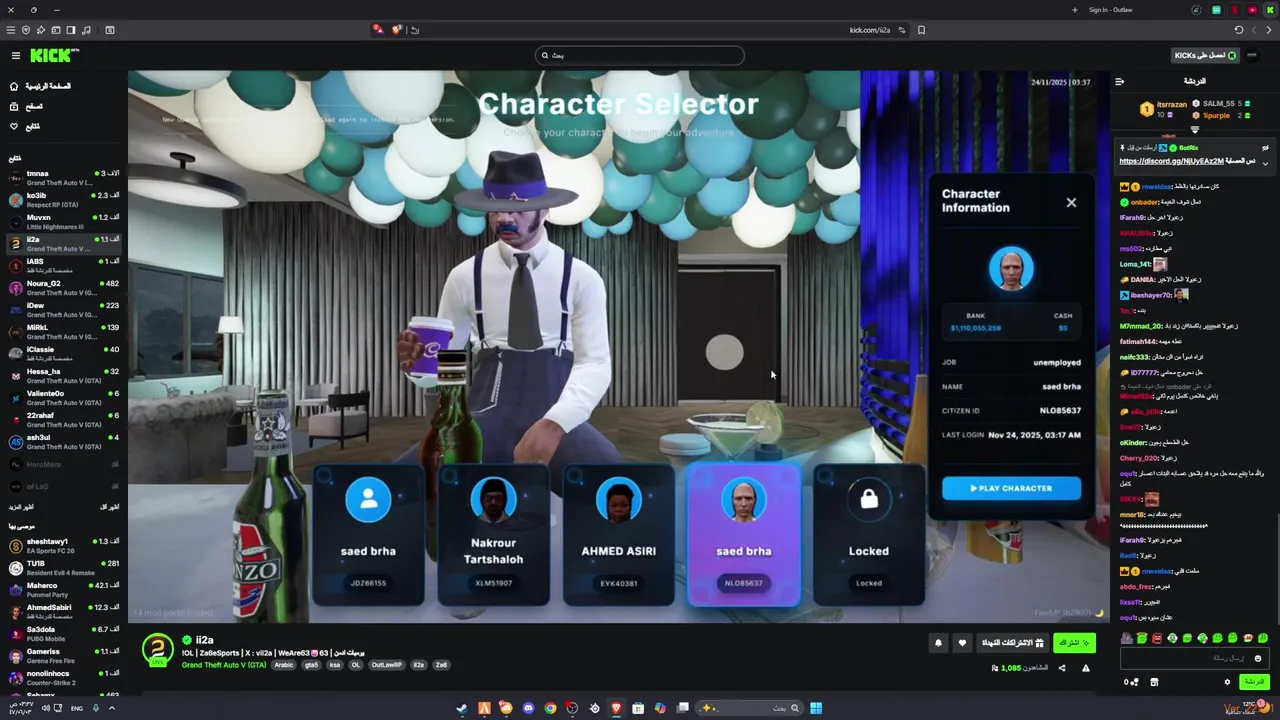Screen dimensions: 1280x720
Task: Open the Discord link in pinned message
Action: click(1171, 161)
